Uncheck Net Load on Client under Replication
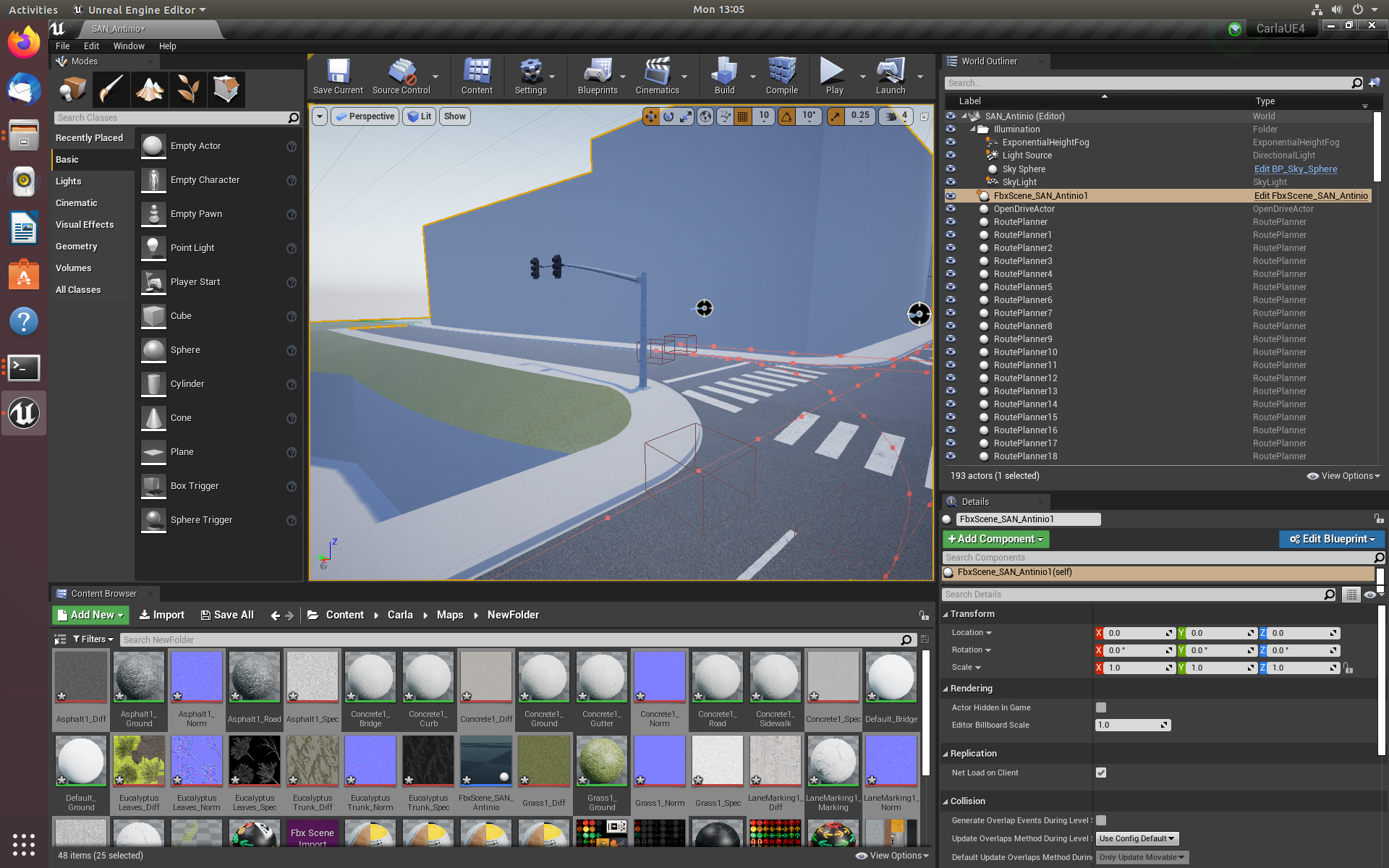The width and height of the screenshot is (1389, 868). (x=1101, y=773)
